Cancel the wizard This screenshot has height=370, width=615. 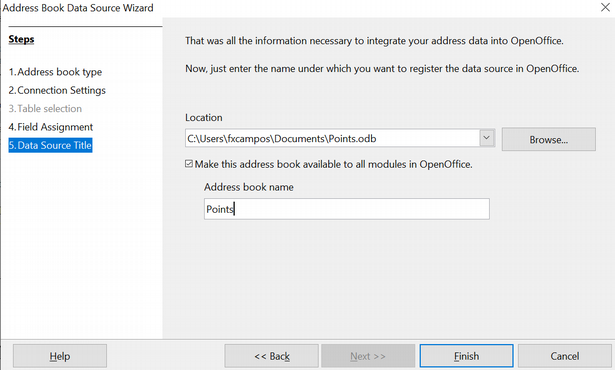pyautogui.click(x=564, y=356)
